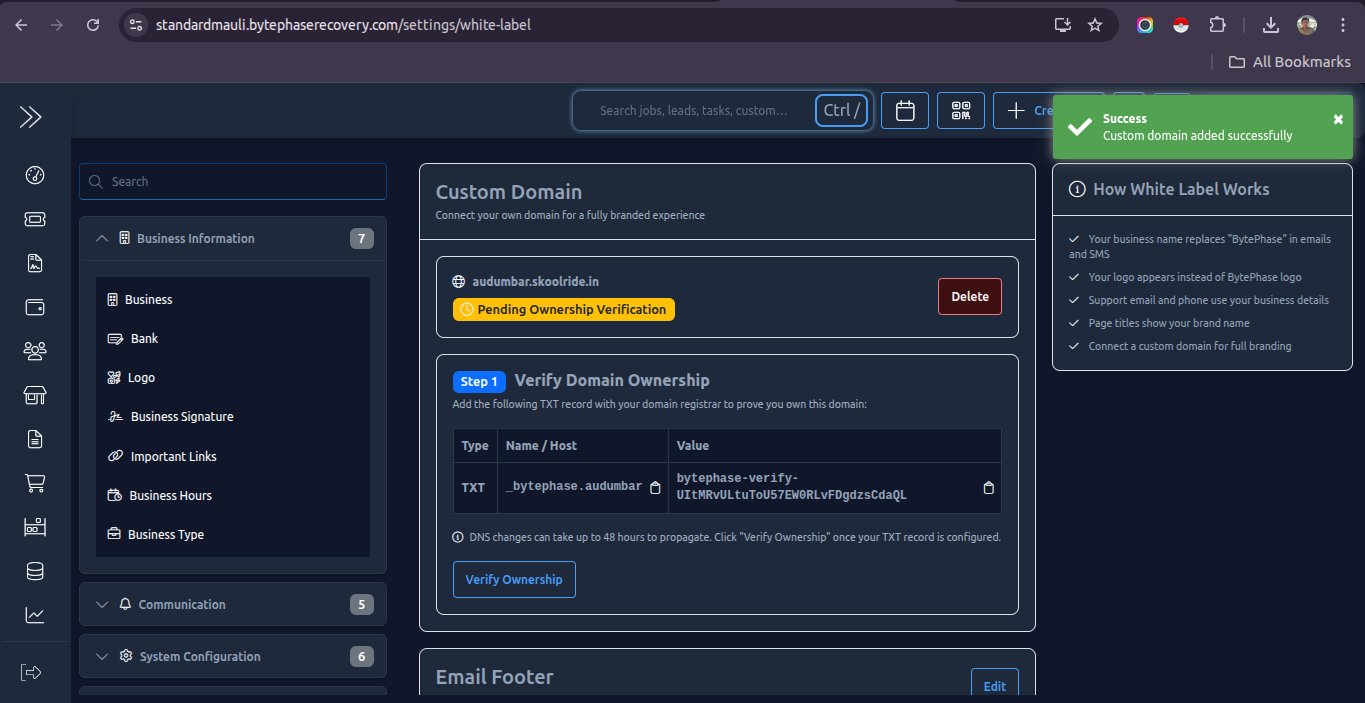The height and width of the screenshot is (703, 1365).
Task: Click the Communication count badge 5
Action: pyautogui.click(x=362, y=604)
